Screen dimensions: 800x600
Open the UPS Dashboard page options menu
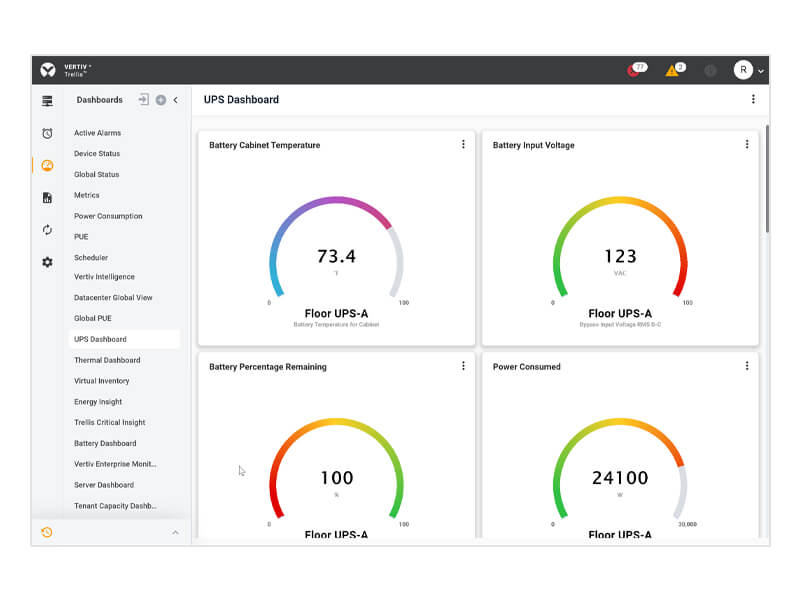(x=755, y=99)
